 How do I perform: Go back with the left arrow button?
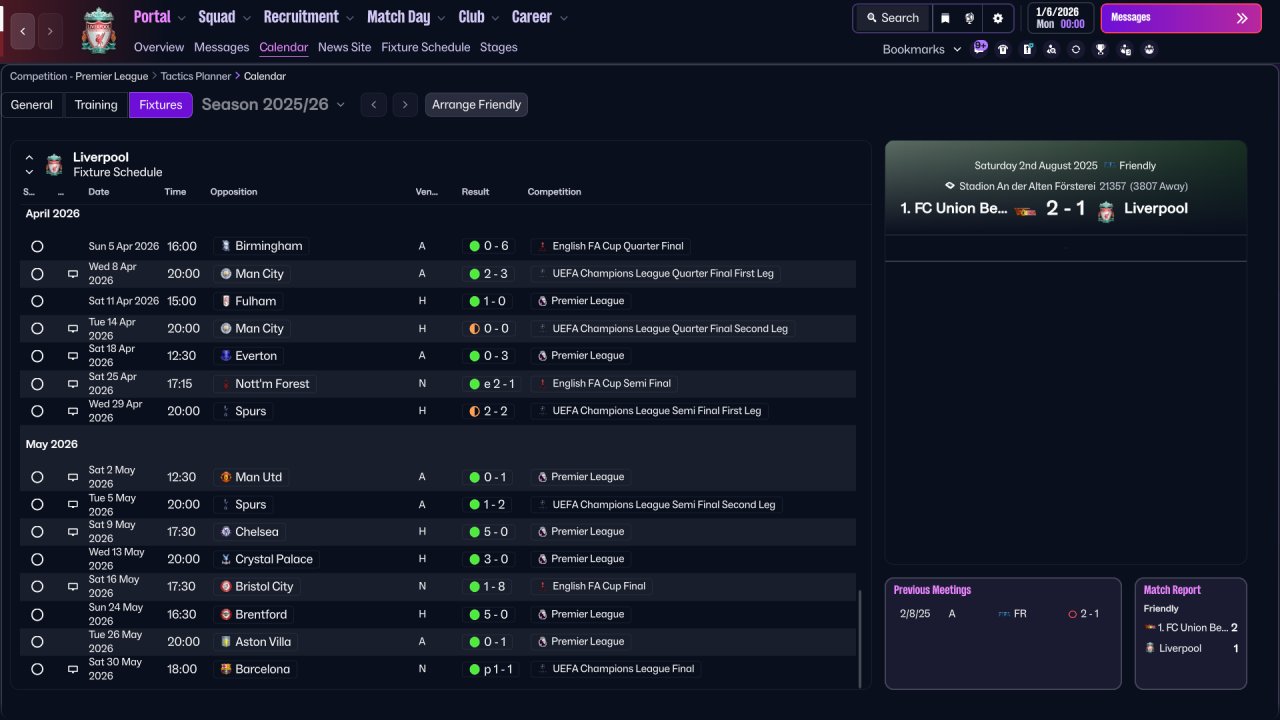click(23, 31)
